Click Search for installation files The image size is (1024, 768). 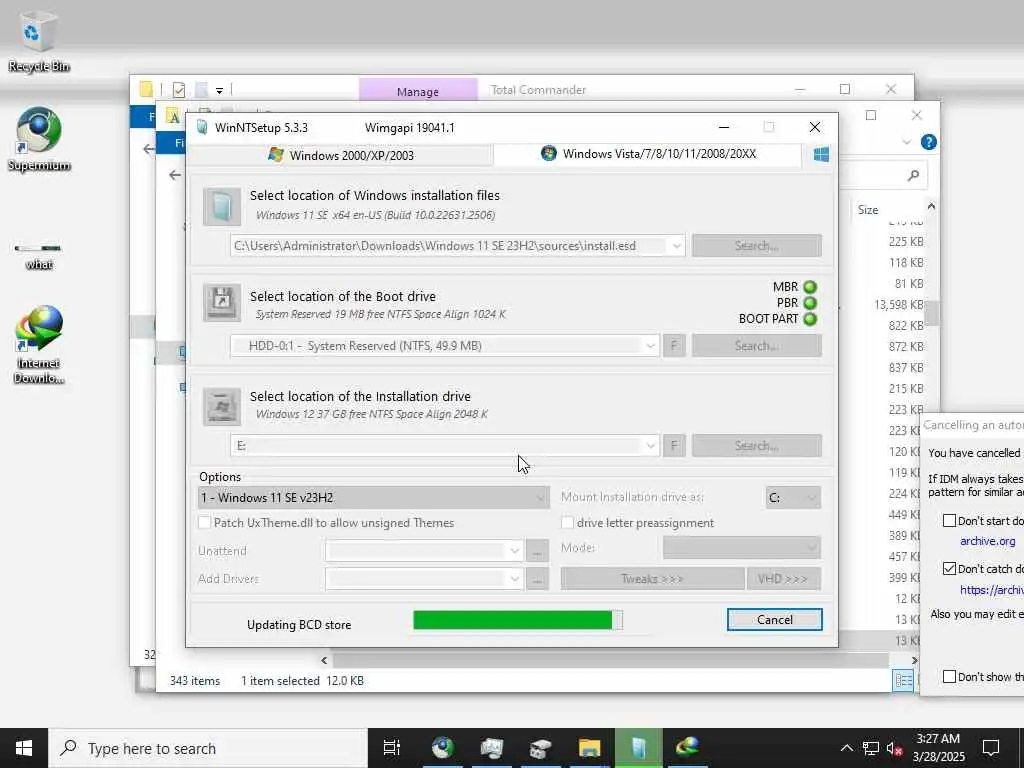click(757, 246)
